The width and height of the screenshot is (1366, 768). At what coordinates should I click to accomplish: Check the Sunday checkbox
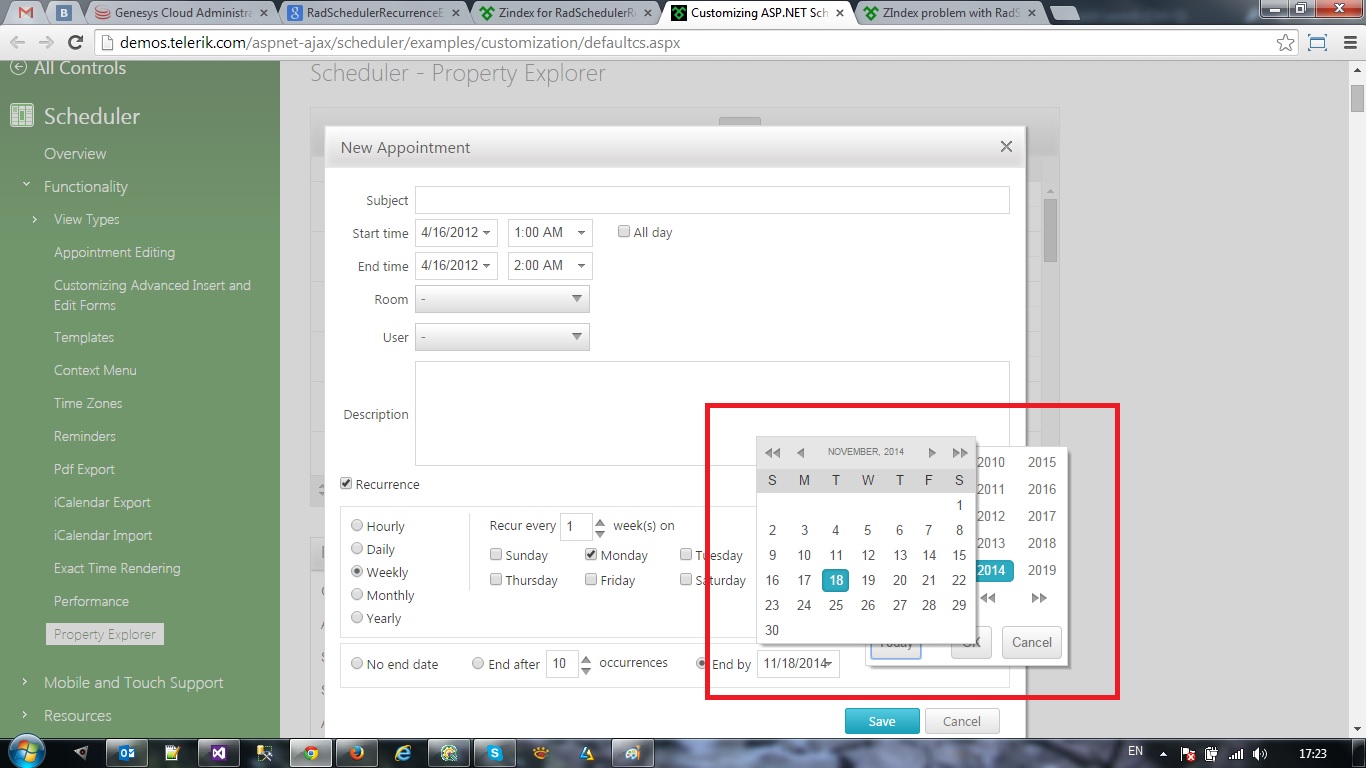[496, 555]
